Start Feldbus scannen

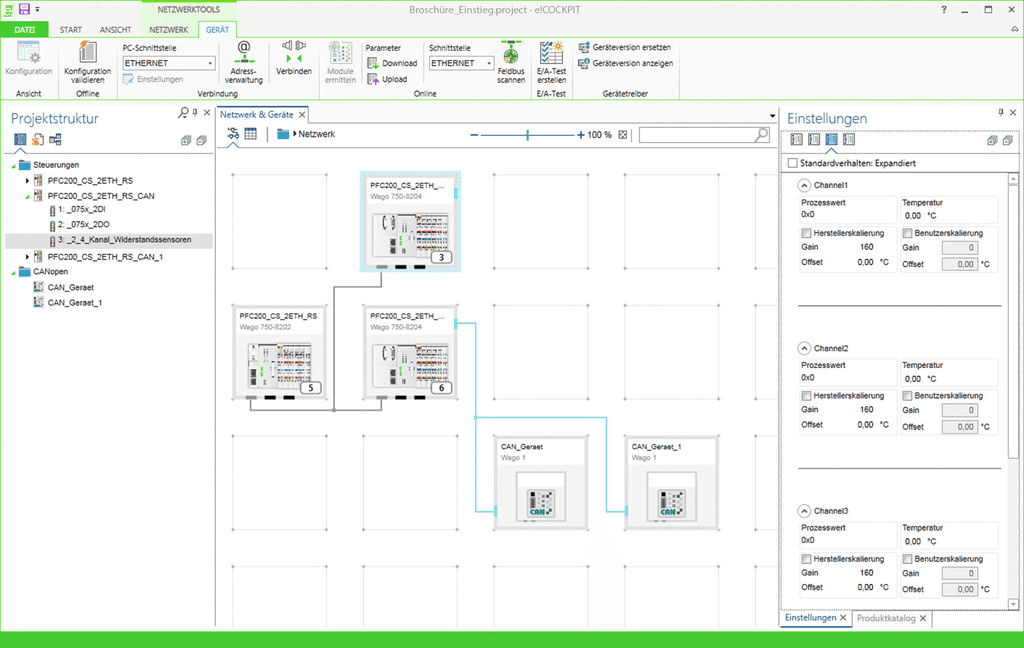pos(511,54)
